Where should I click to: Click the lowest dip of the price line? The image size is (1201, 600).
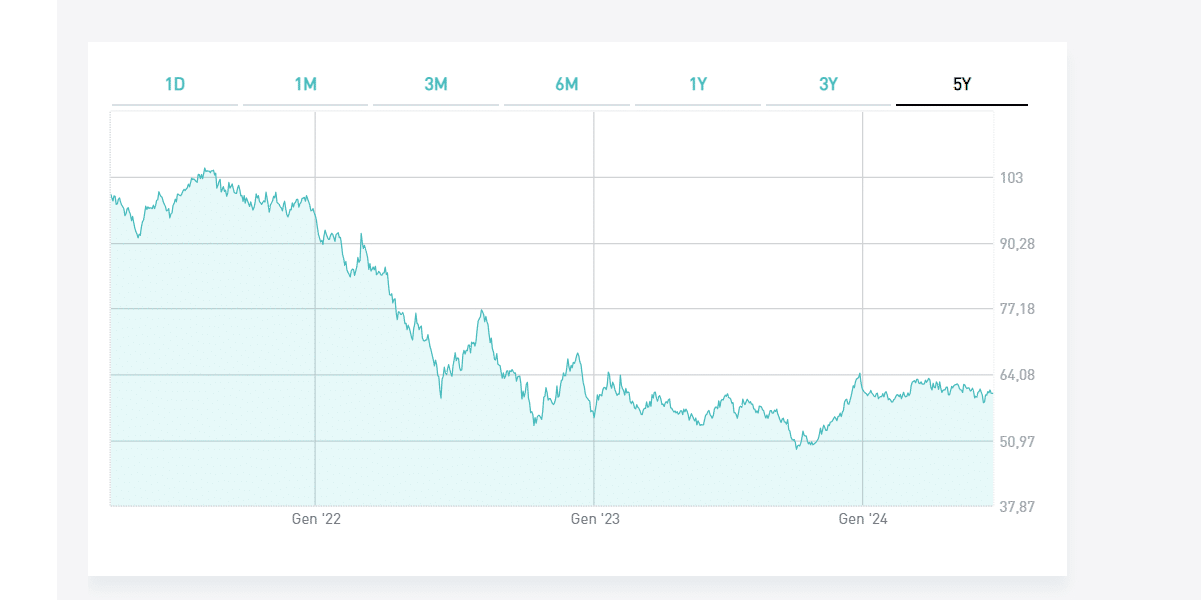point(797,448)
